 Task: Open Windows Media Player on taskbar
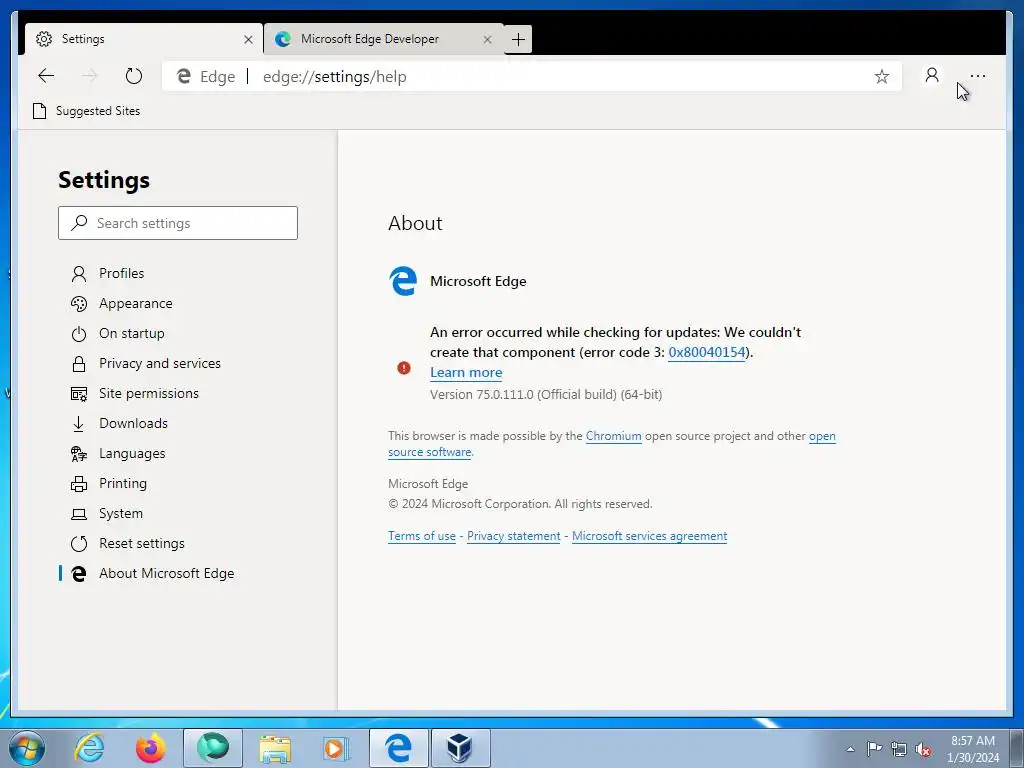[x=337, y=748]
